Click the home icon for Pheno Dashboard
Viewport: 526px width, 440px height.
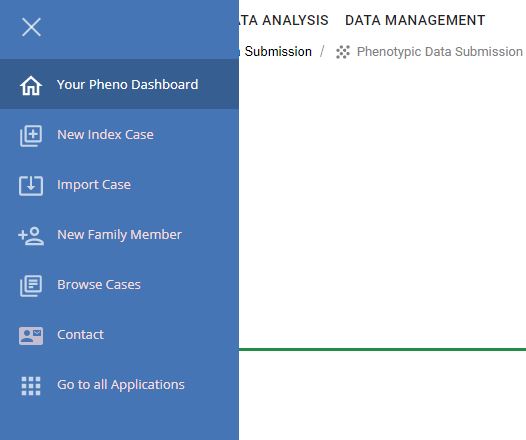[31, 86]
